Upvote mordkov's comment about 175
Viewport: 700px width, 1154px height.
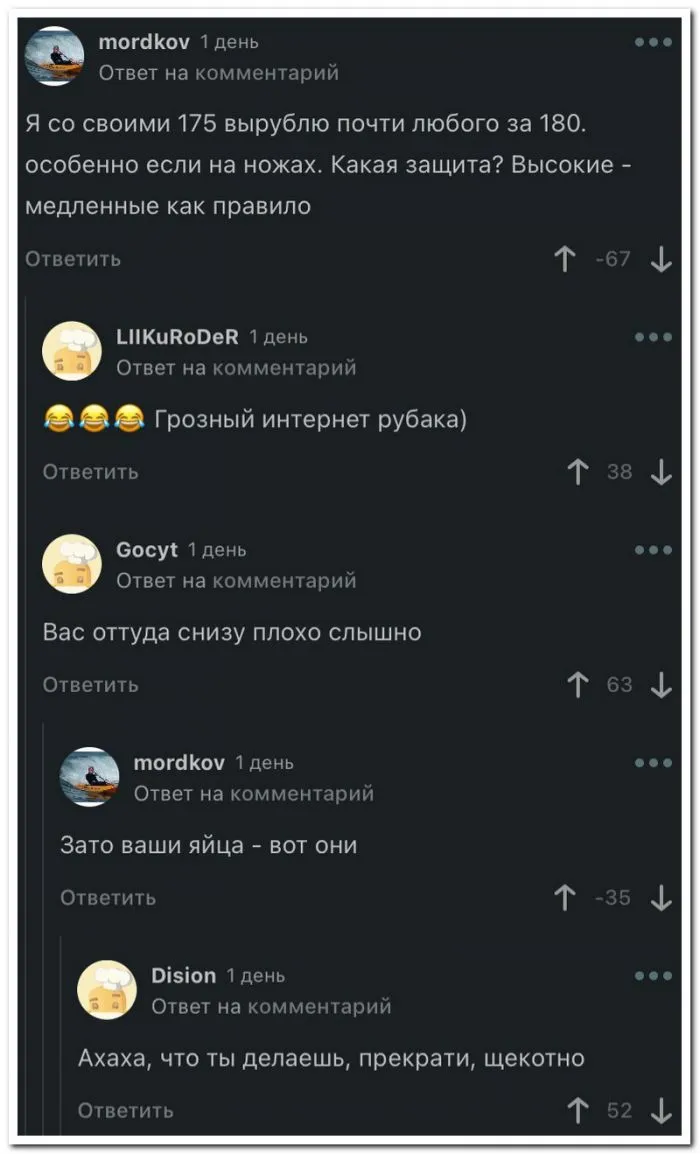[x=565, y=260]
